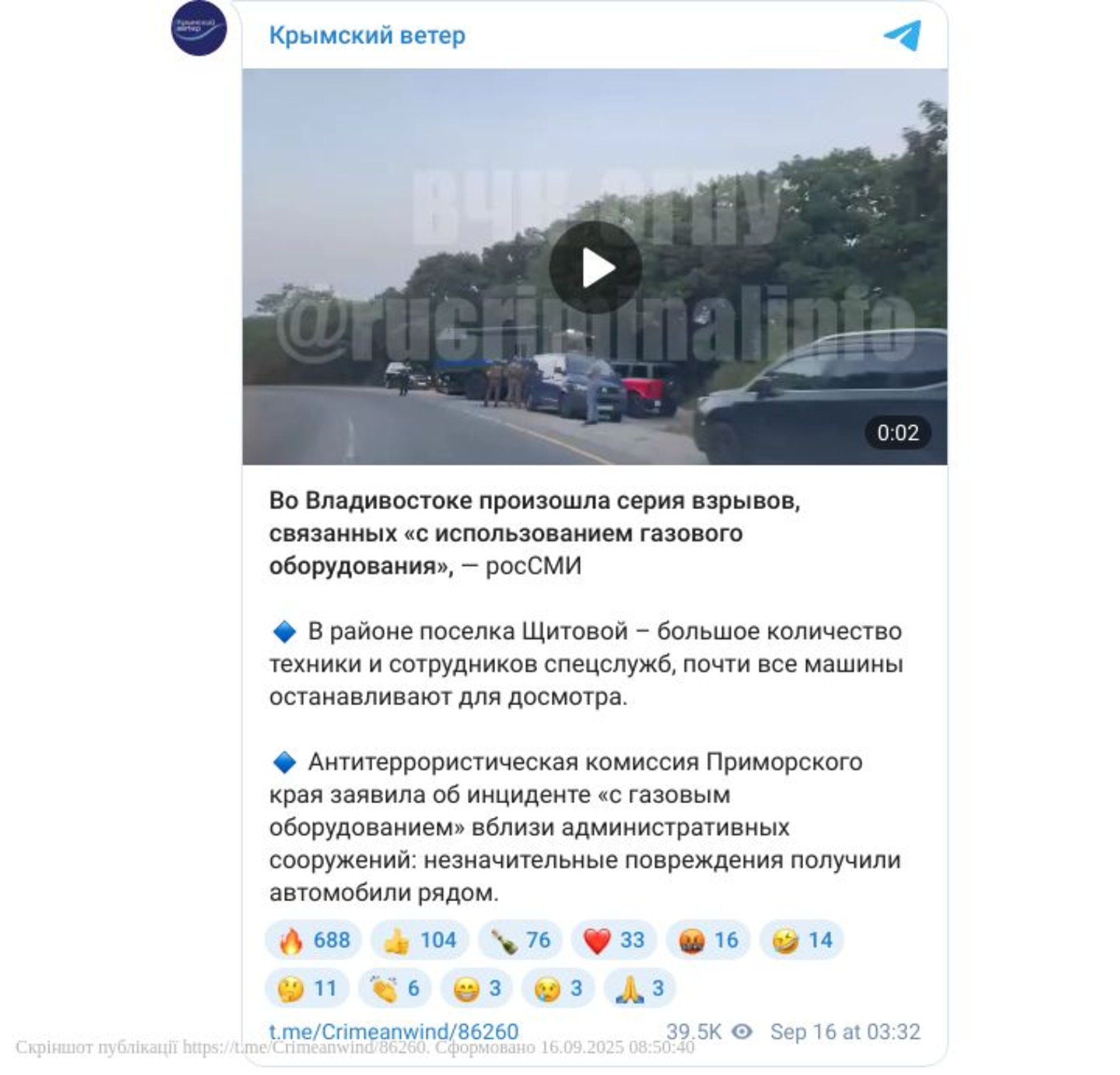Click the Telegram paper plane icon

click(902, 36)
